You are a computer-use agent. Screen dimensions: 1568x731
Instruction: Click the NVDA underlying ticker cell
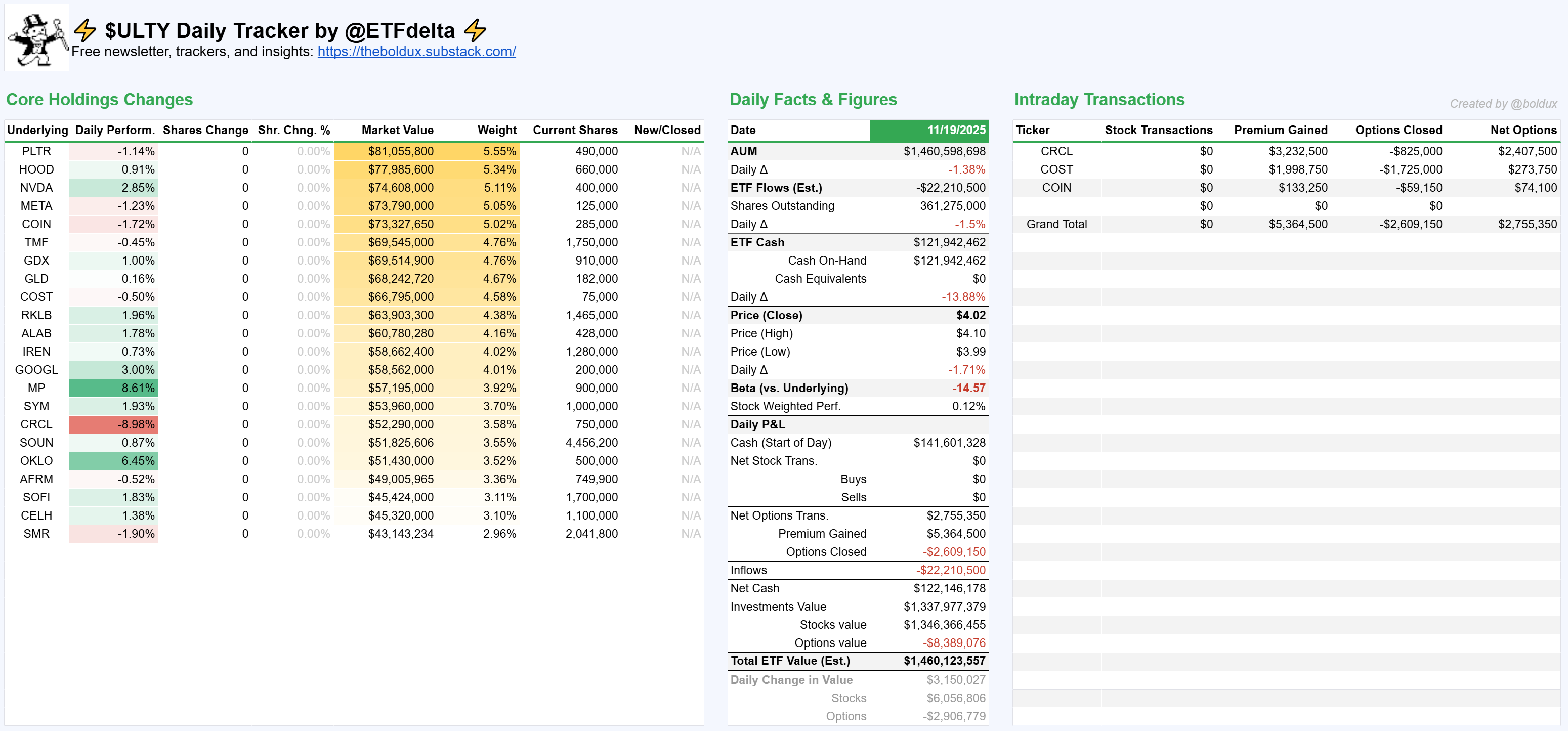click(x=36, y=188)
